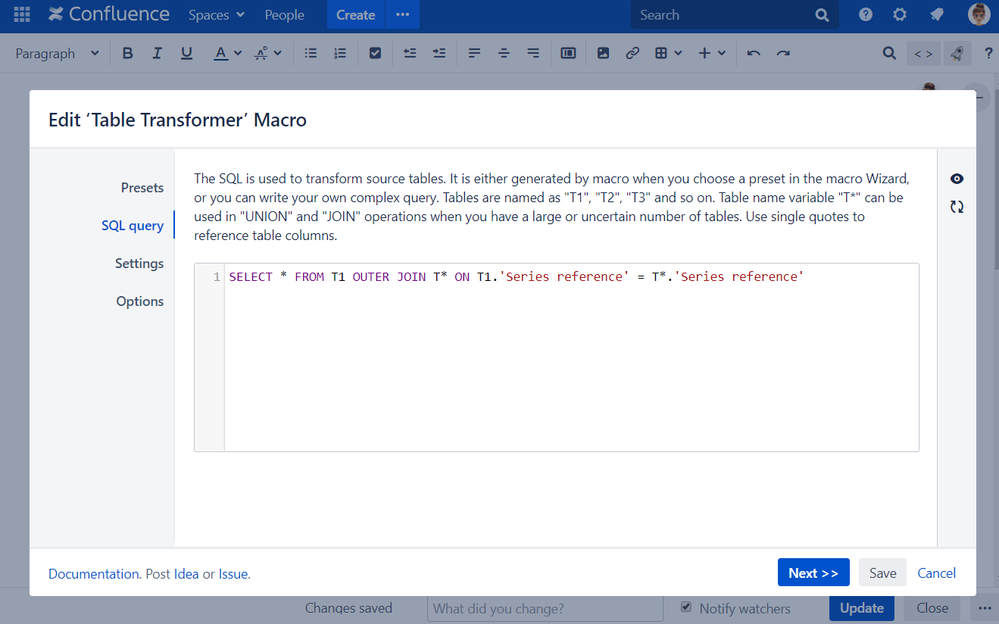
Task: Cancel the macro dialog
Action: pyautogui.click(x=936, y=572)
